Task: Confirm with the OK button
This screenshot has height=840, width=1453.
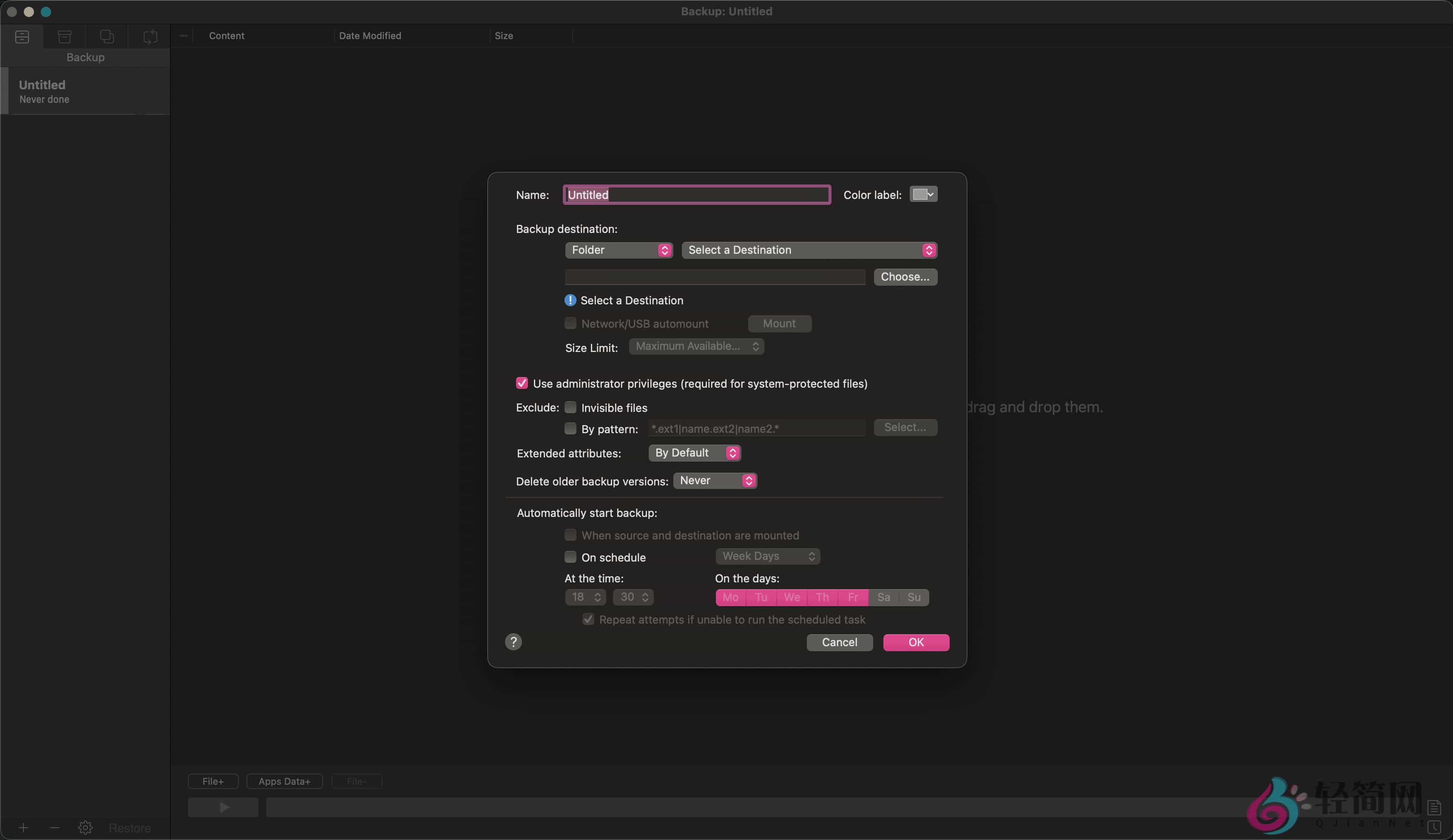Action: [916, 642]
